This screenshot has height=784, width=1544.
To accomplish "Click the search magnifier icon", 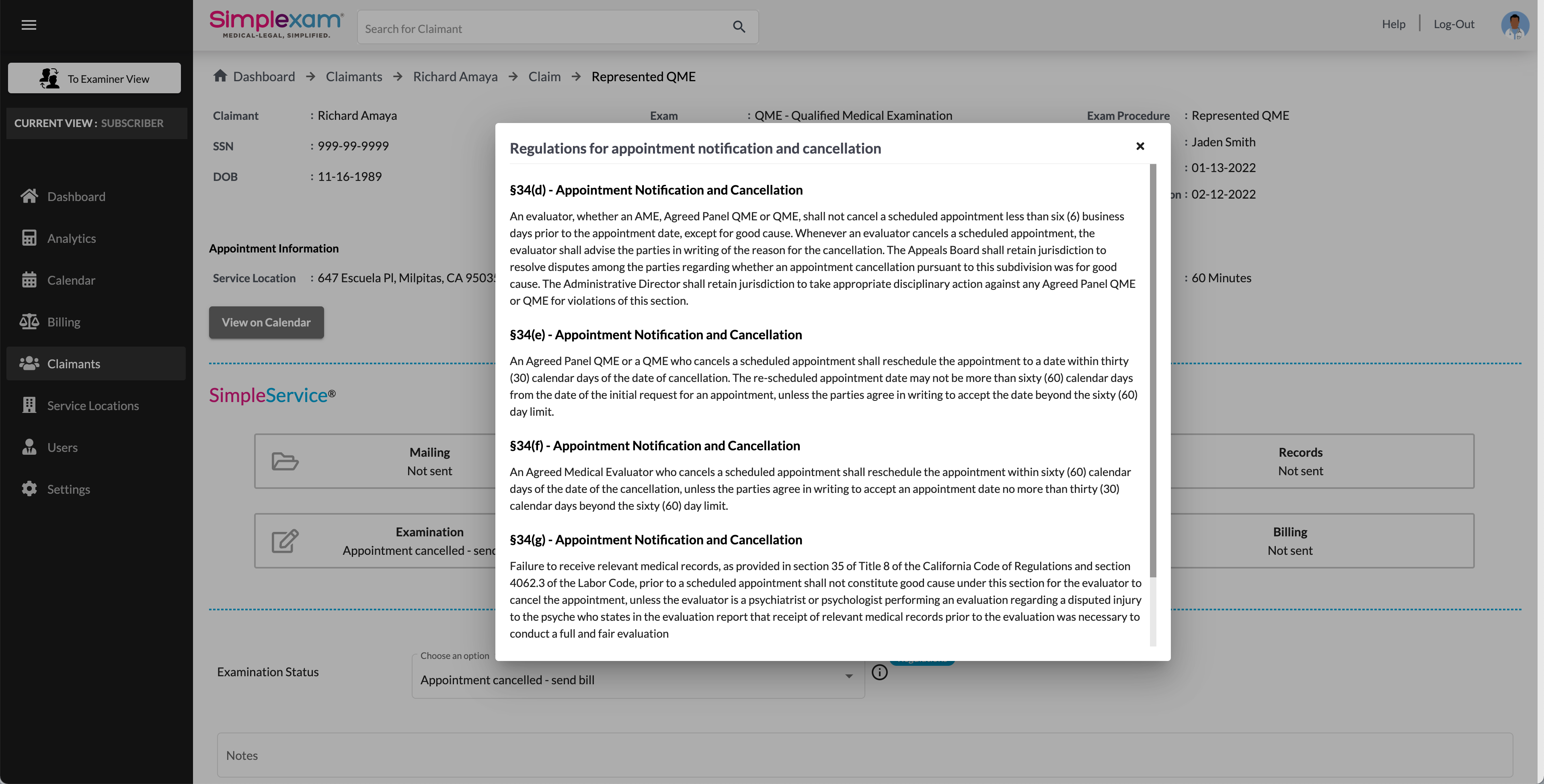I will [739, 27].
